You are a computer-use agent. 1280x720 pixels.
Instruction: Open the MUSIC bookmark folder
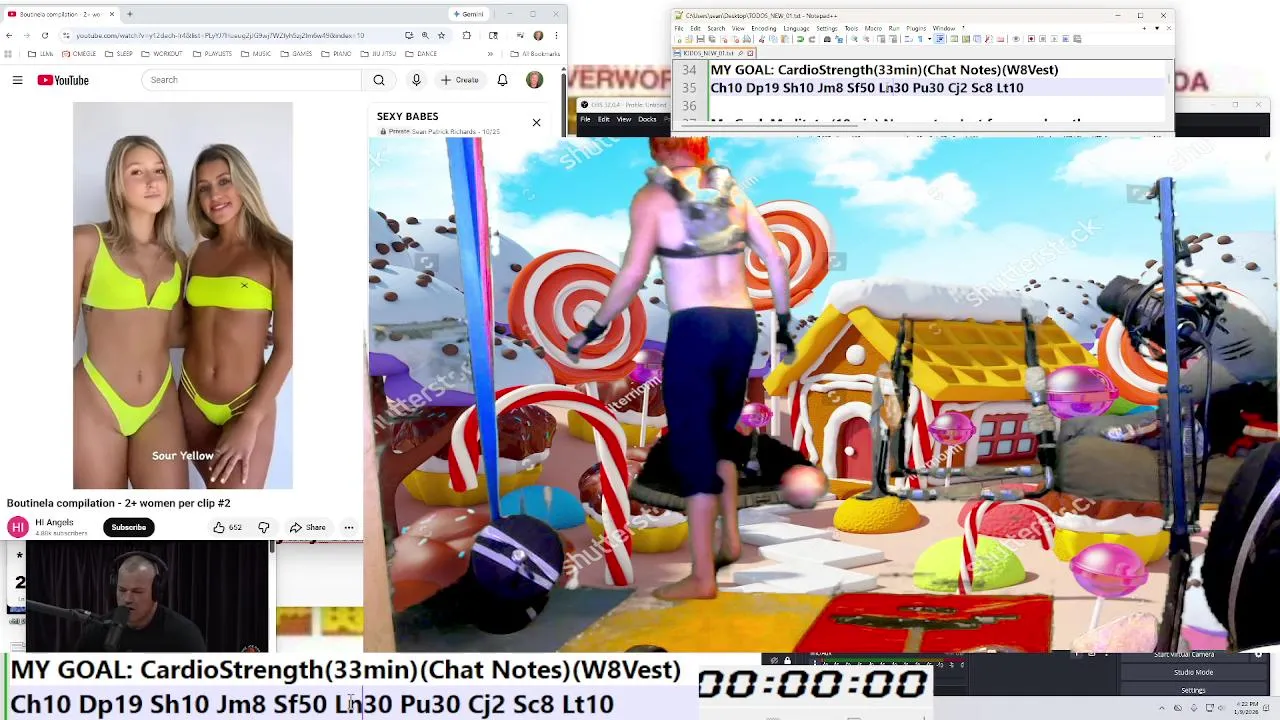[257, 54]
